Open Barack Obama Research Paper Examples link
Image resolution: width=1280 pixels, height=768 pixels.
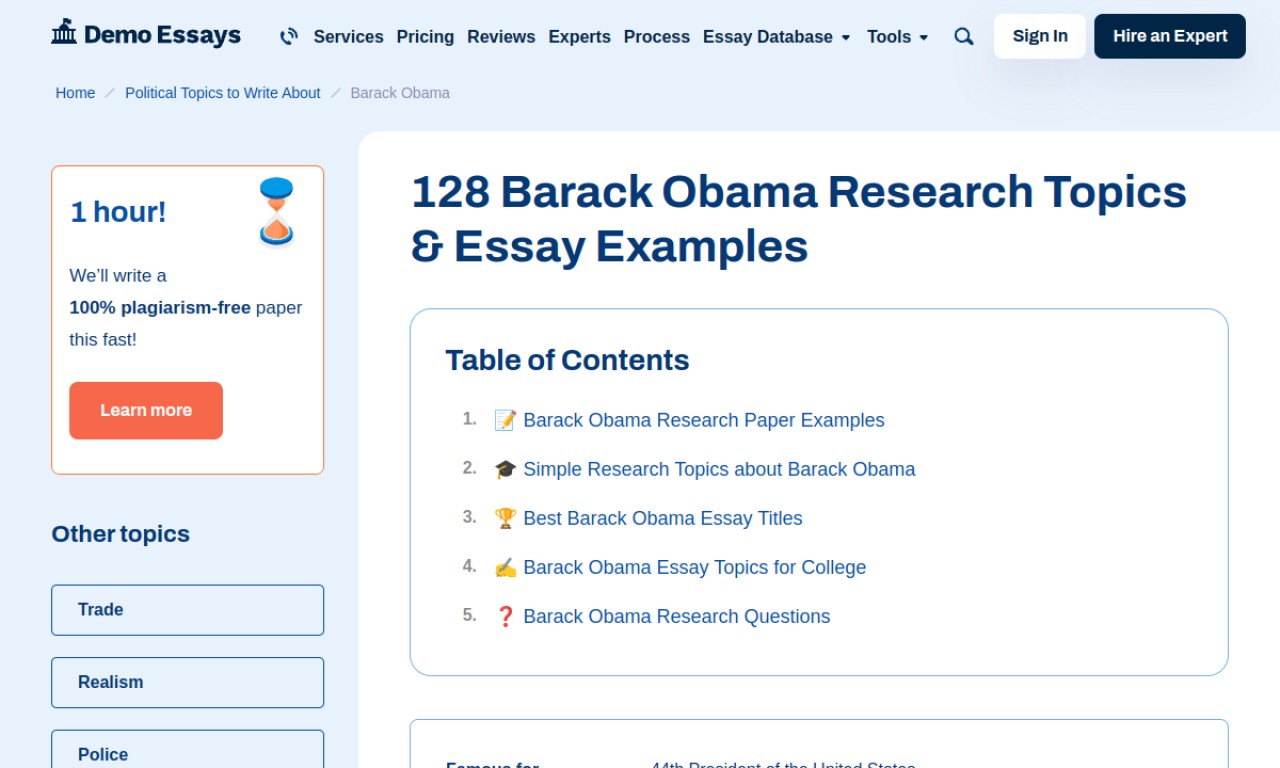(704, 420)
